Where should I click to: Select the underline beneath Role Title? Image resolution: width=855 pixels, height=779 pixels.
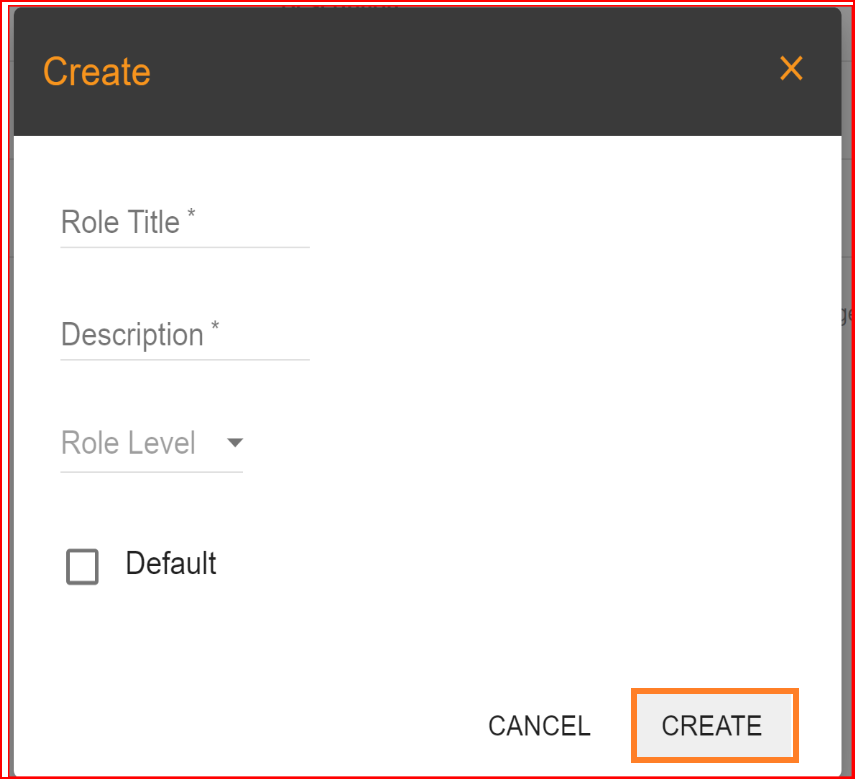[x=185, y=247]
